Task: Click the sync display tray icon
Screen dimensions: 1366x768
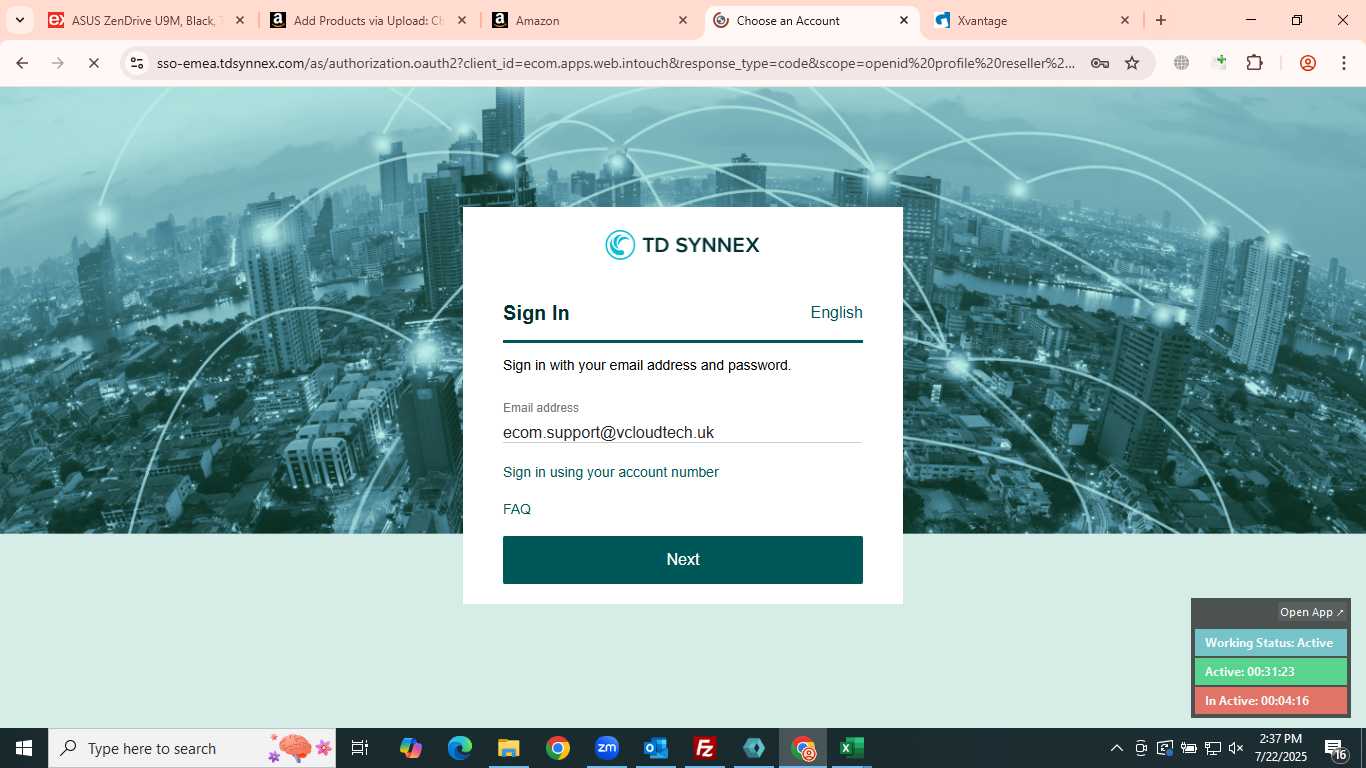Action: [1165, 748]
